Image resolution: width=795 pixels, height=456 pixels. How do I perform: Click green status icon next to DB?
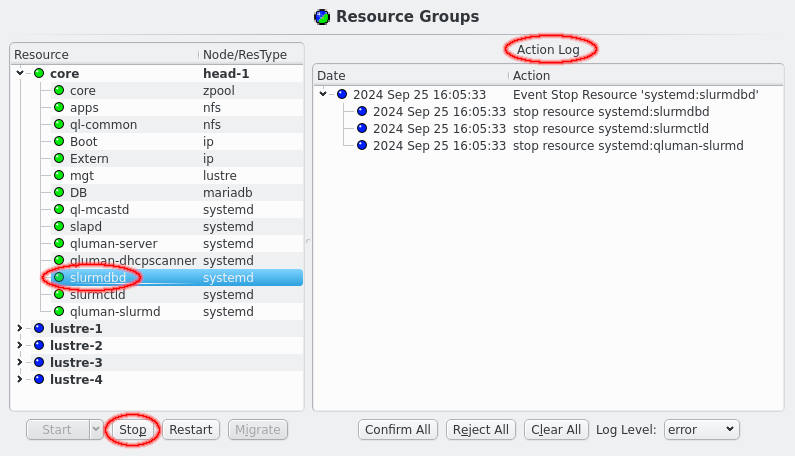[x=59, y=193]
